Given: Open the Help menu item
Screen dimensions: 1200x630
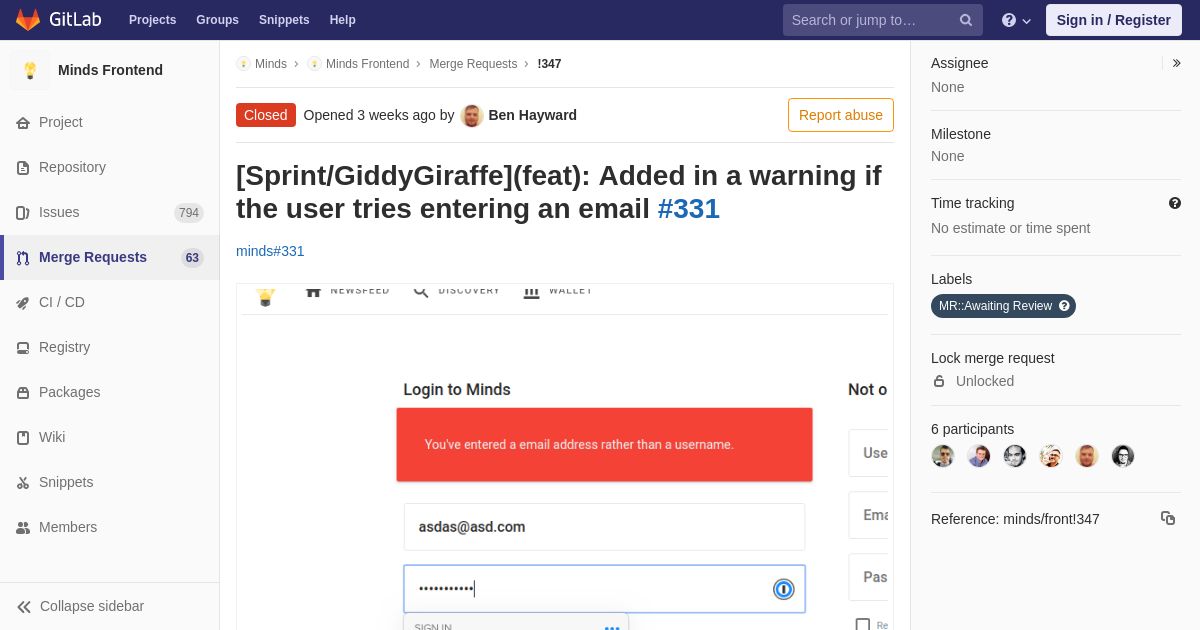Looking at the screenshot, I should [342, 20].
